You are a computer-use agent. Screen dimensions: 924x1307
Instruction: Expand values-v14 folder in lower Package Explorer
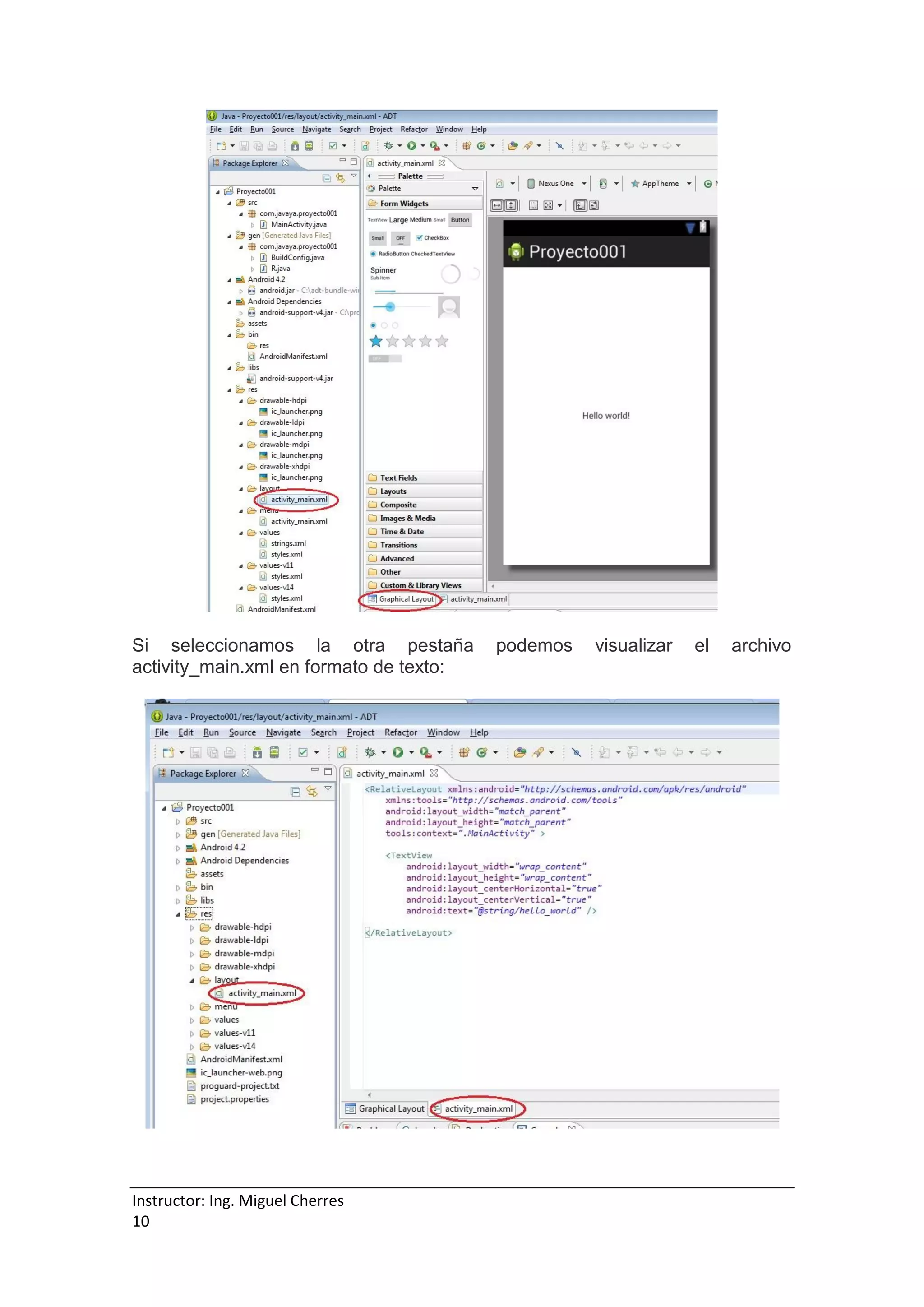click(192, 1047)
